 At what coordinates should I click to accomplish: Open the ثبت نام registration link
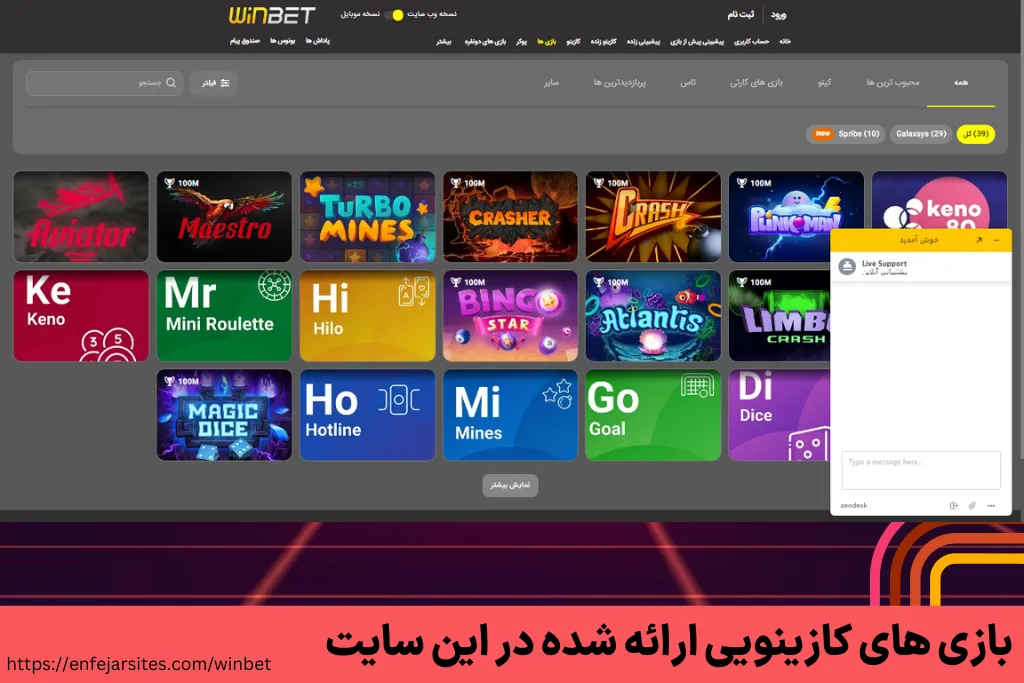[x=741, y=14]
